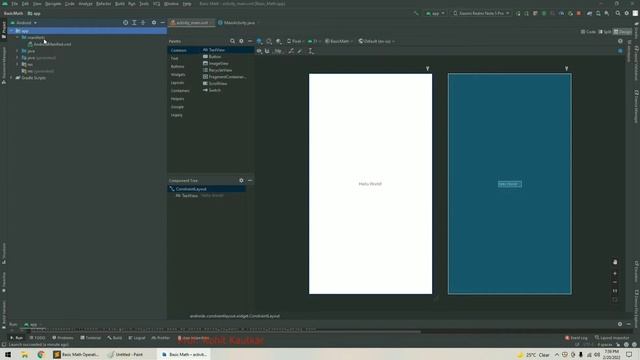Screen dimensions: 640x360
Task: Select the app module in project tree
Action: click(87, 31)
